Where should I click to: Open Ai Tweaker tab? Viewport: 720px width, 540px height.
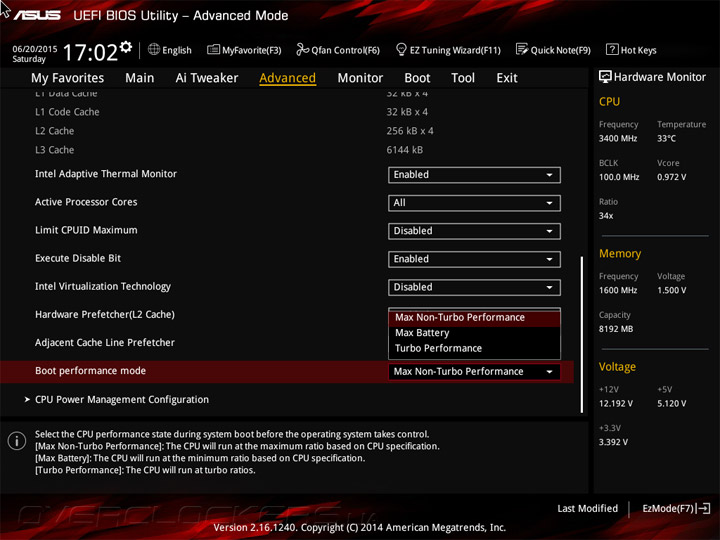point(207,78)
